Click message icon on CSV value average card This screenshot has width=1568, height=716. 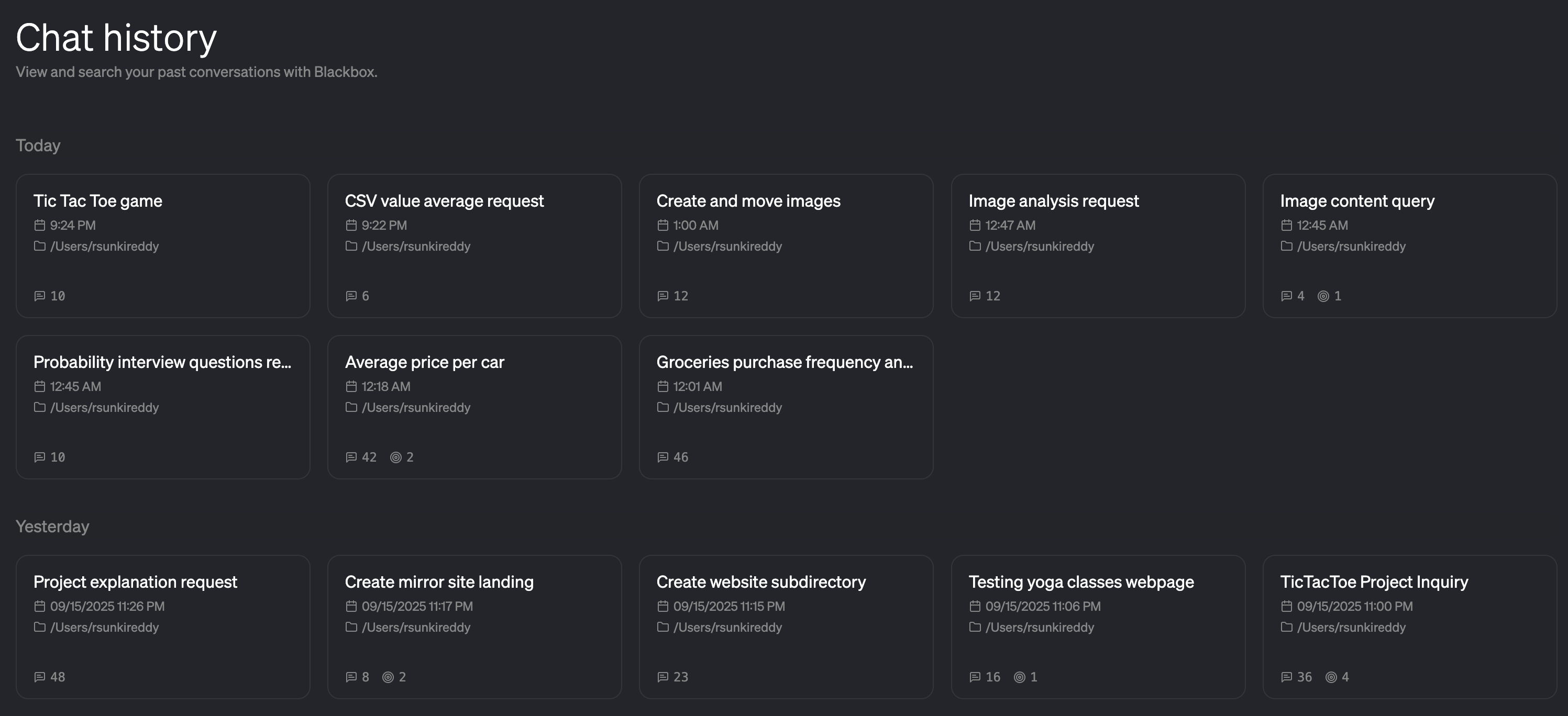click(x=351, y=296)
